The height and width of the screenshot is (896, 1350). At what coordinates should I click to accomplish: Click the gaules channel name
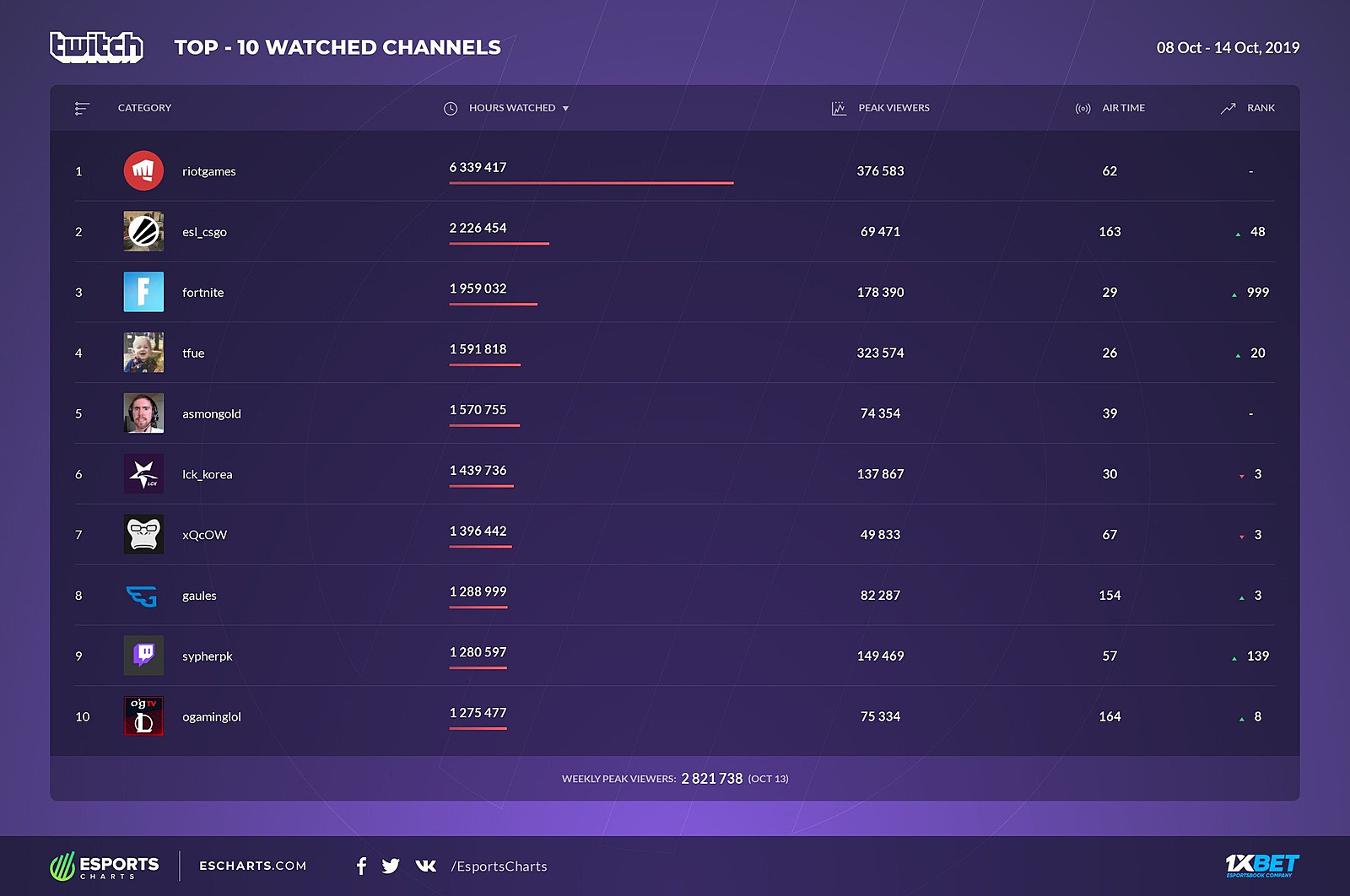coord(200,596)
